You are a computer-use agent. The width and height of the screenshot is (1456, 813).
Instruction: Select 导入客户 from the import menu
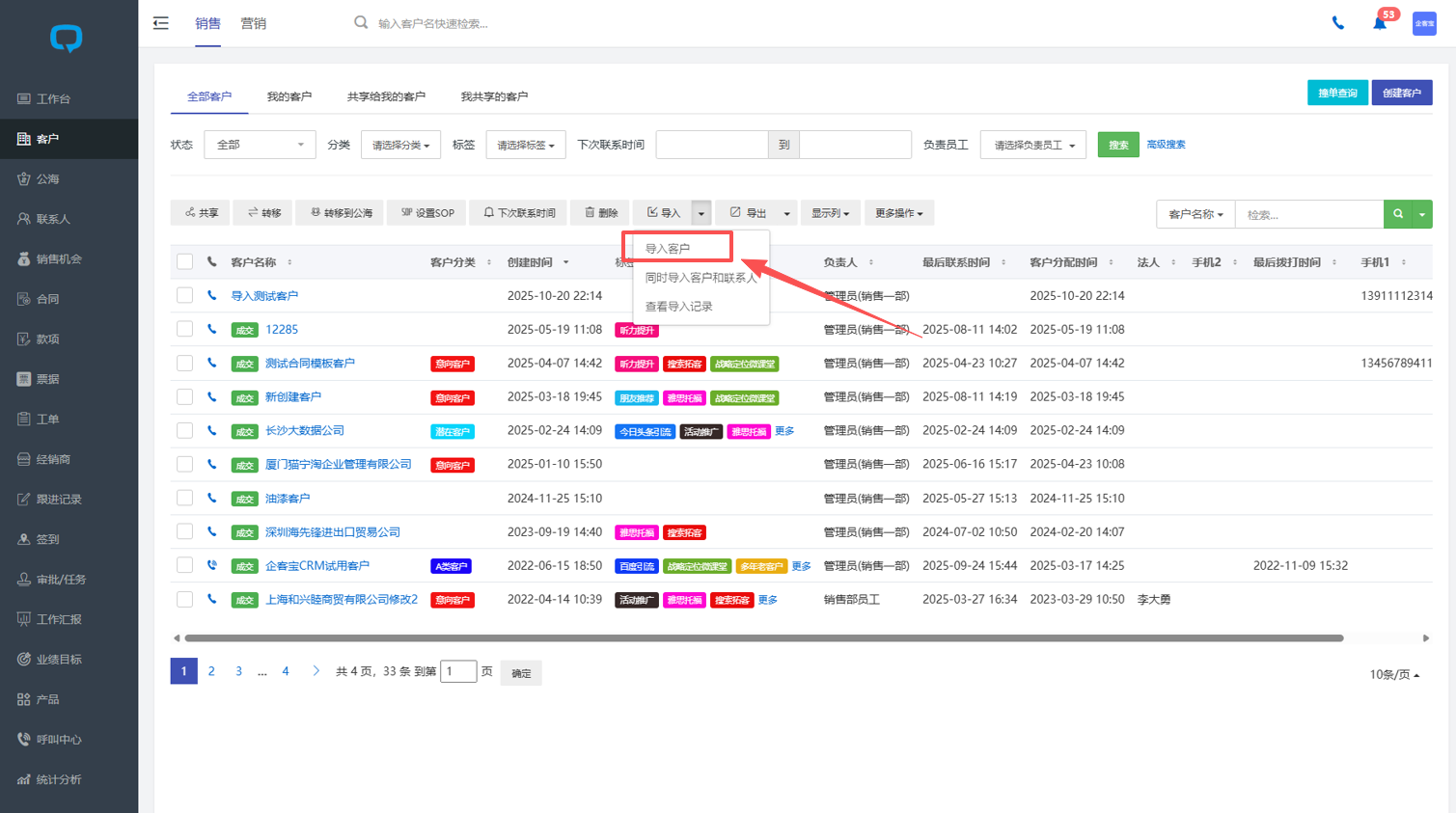pos(668,248)
